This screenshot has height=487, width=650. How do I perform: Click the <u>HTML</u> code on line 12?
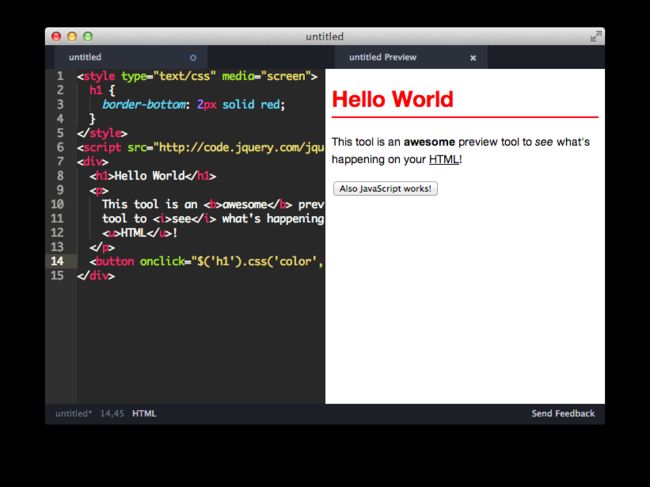coord(137,233)
